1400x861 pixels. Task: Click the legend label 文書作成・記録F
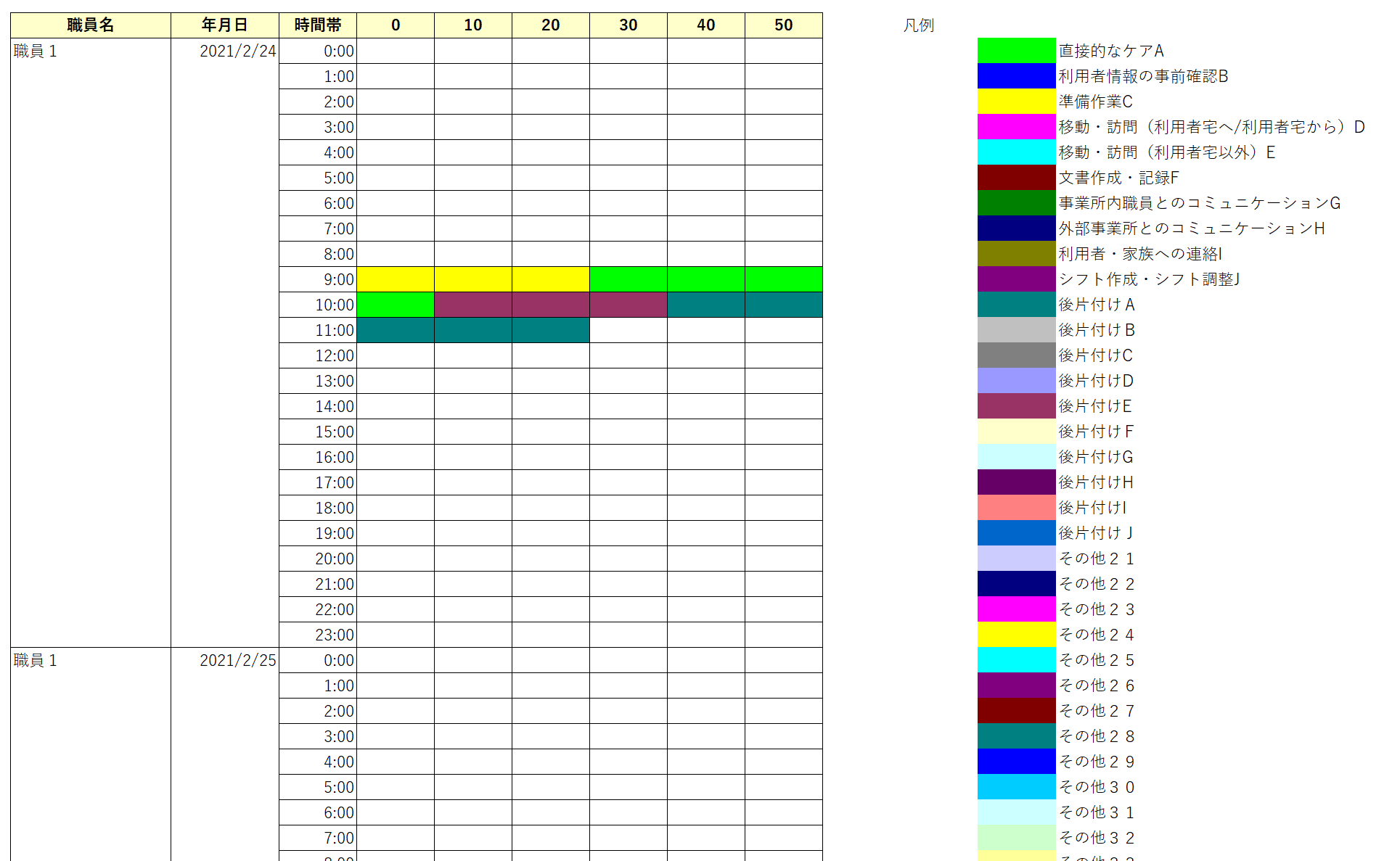(x=1118, y=178)
